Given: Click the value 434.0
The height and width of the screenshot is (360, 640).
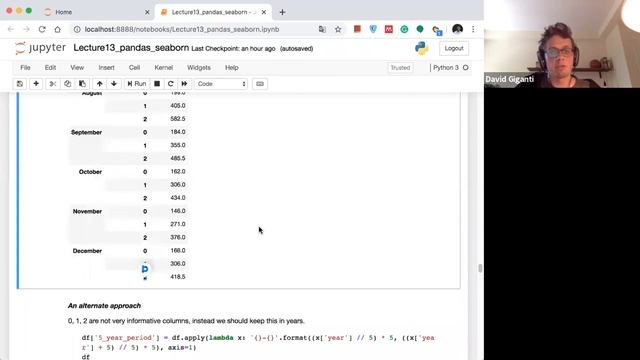Looking at the screenshot, I should pos(178,198).
